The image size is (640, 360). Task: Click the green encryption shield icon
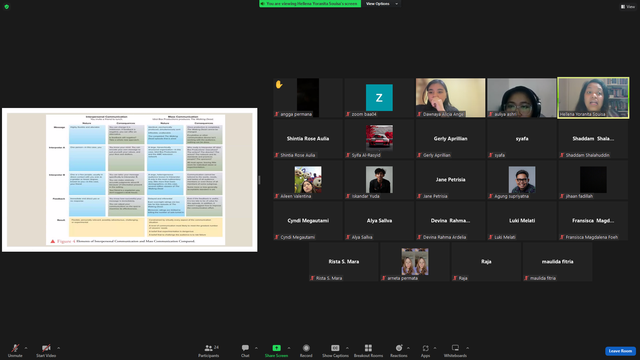(x=7, y=7)
